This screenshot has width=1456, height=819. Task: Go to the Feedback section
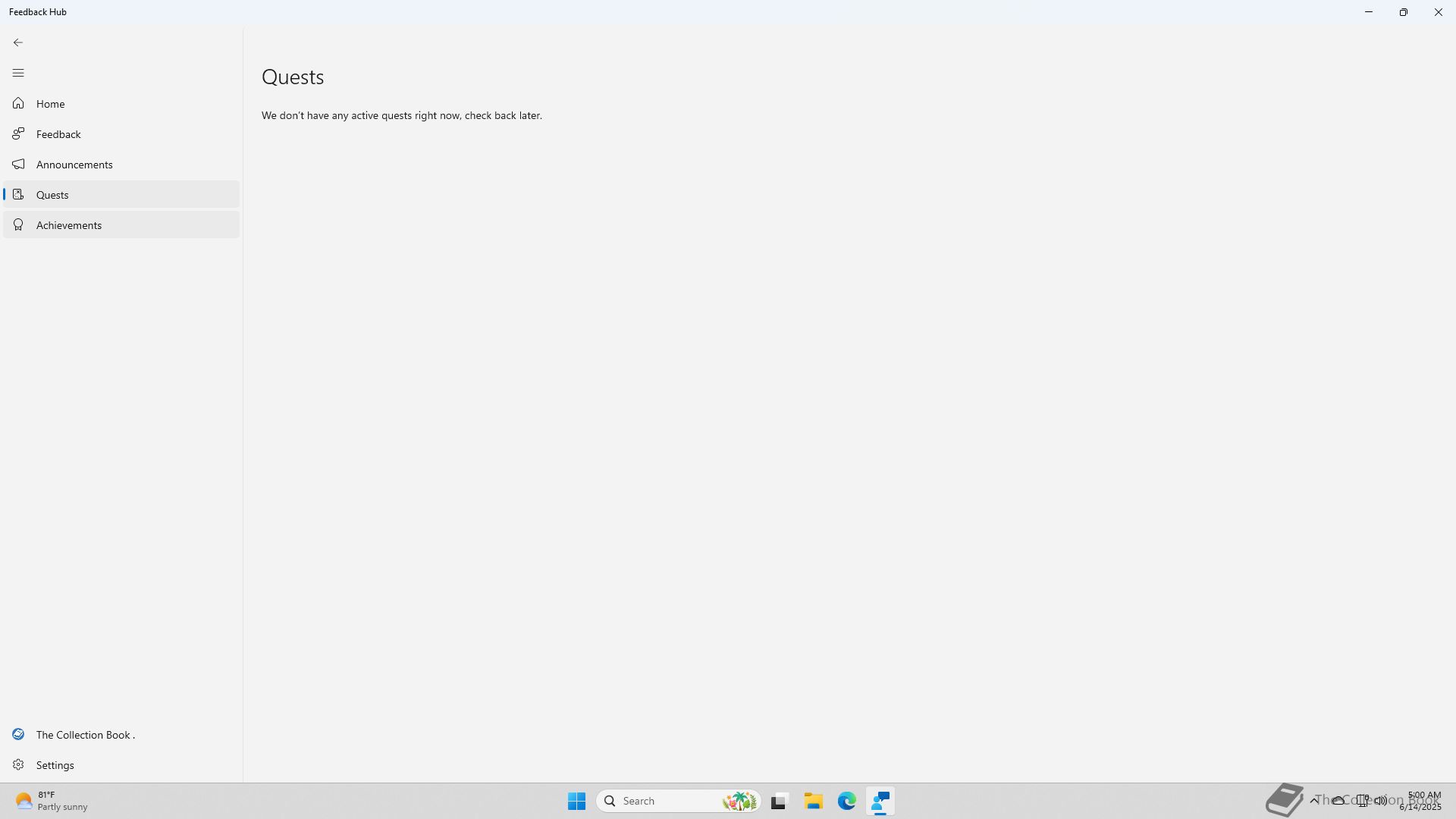click(x=58, y=134)
